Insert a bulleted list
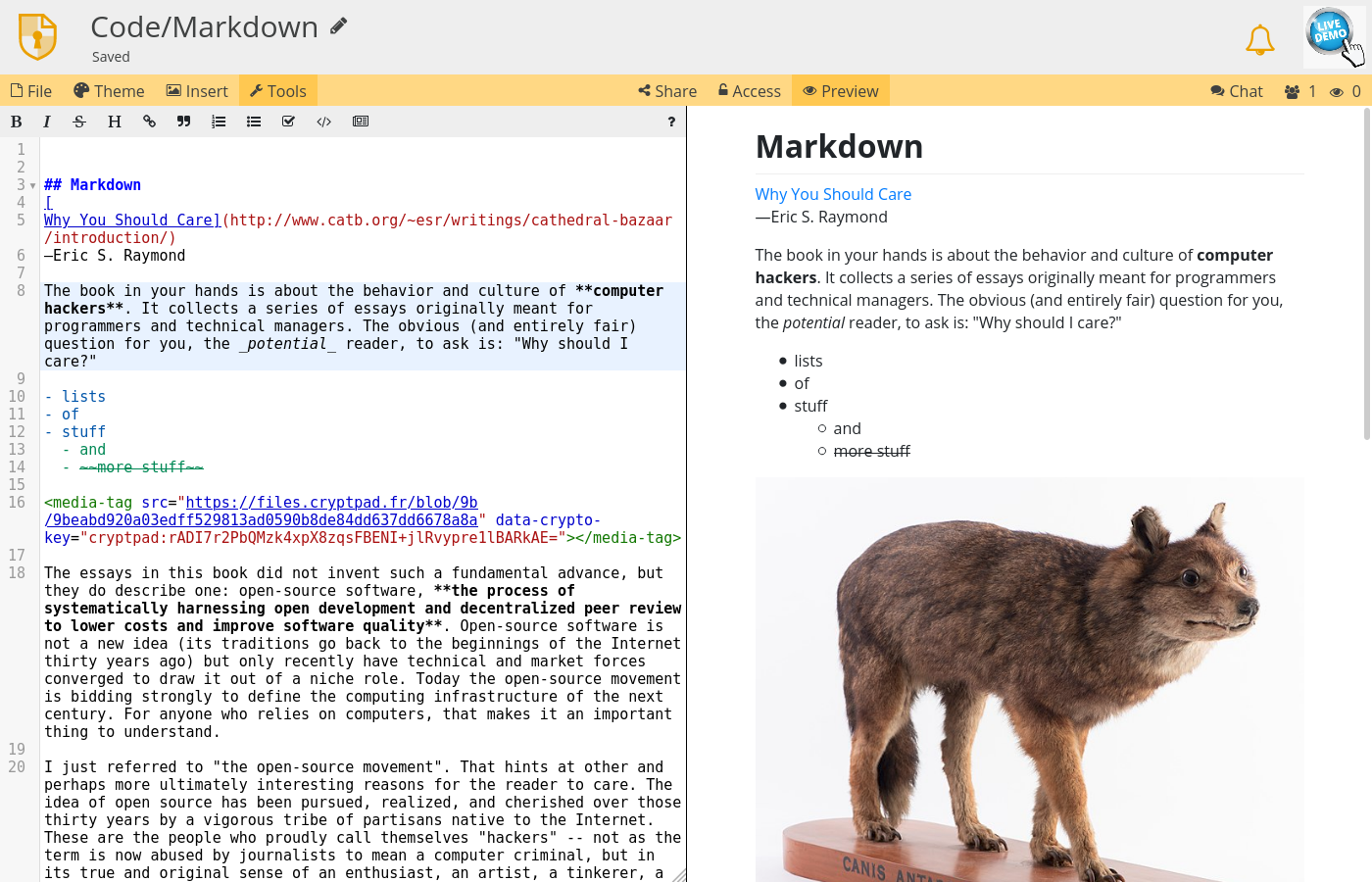1372x882 pixels. pyautogui.click(x=254, y=122)
